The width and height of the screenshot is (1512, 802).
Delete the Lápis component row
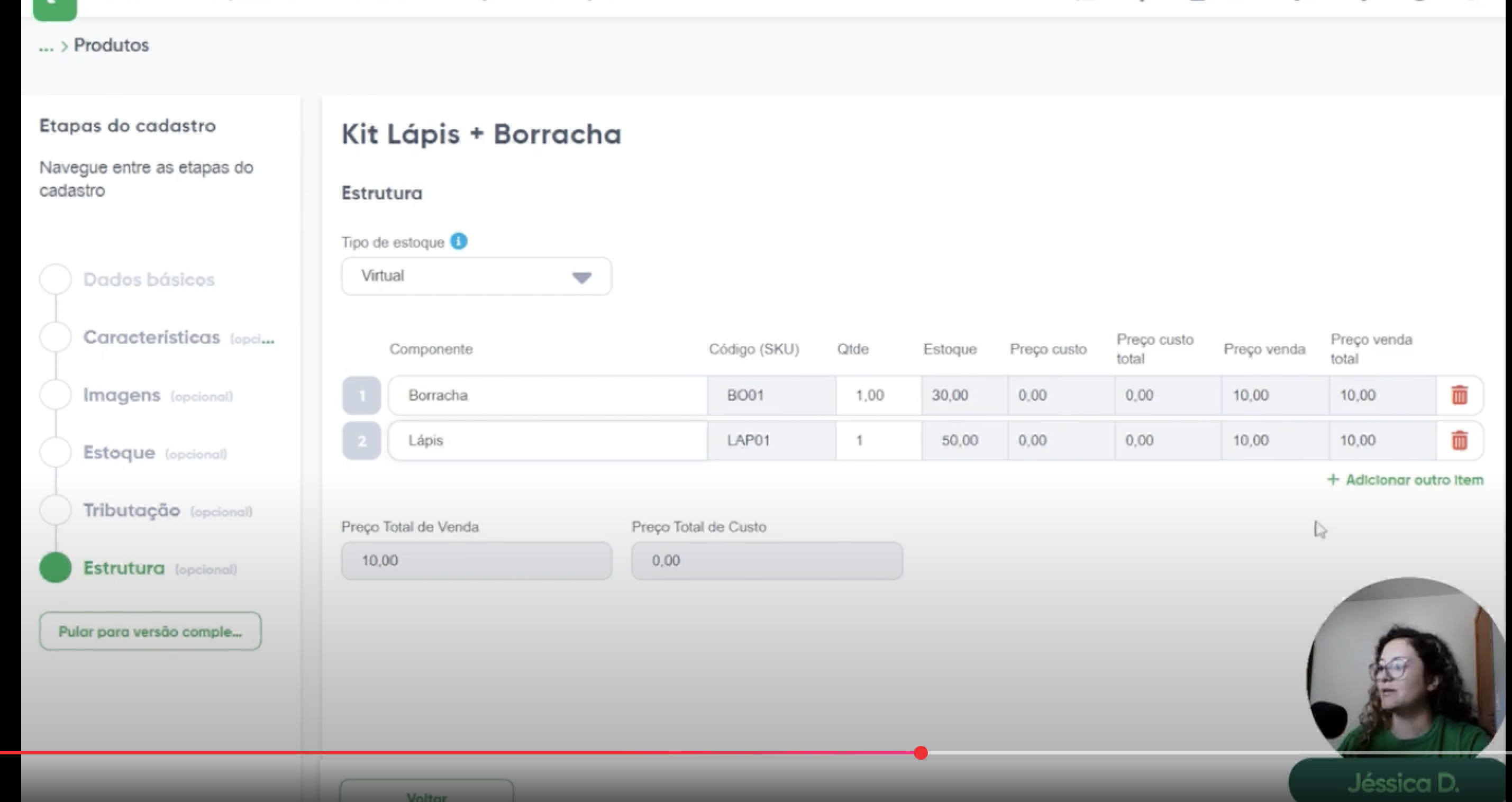point(1459,440)
